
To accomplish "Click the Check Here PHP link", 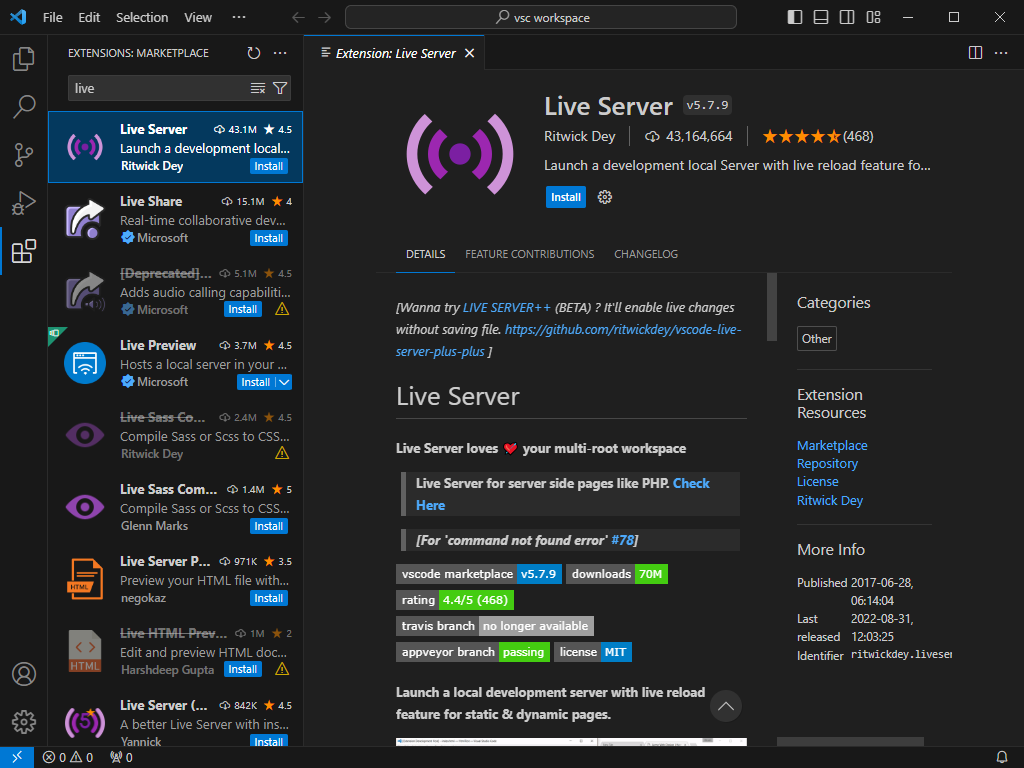I will pyautogui.click(x=691, y=483).
